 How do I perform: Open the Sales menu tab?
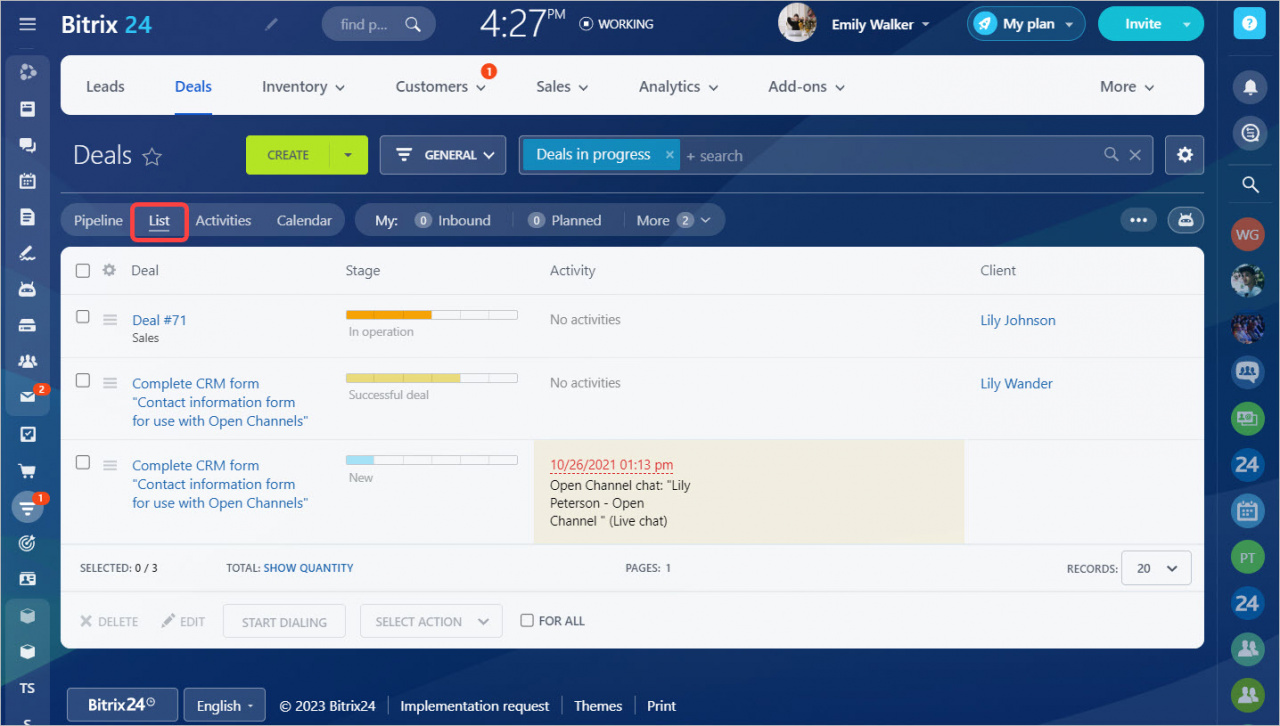click(562, 87)
